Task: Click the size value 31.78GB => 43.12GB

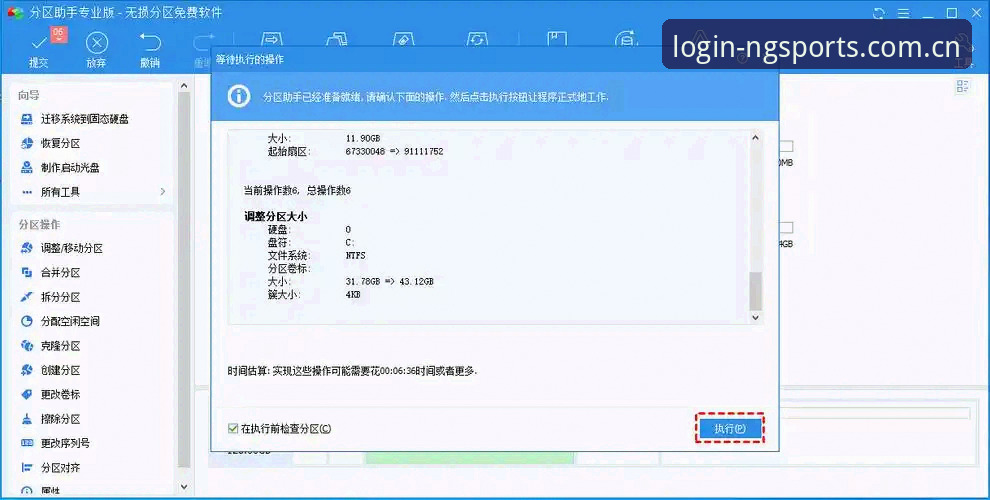Action: pos(390,282)
